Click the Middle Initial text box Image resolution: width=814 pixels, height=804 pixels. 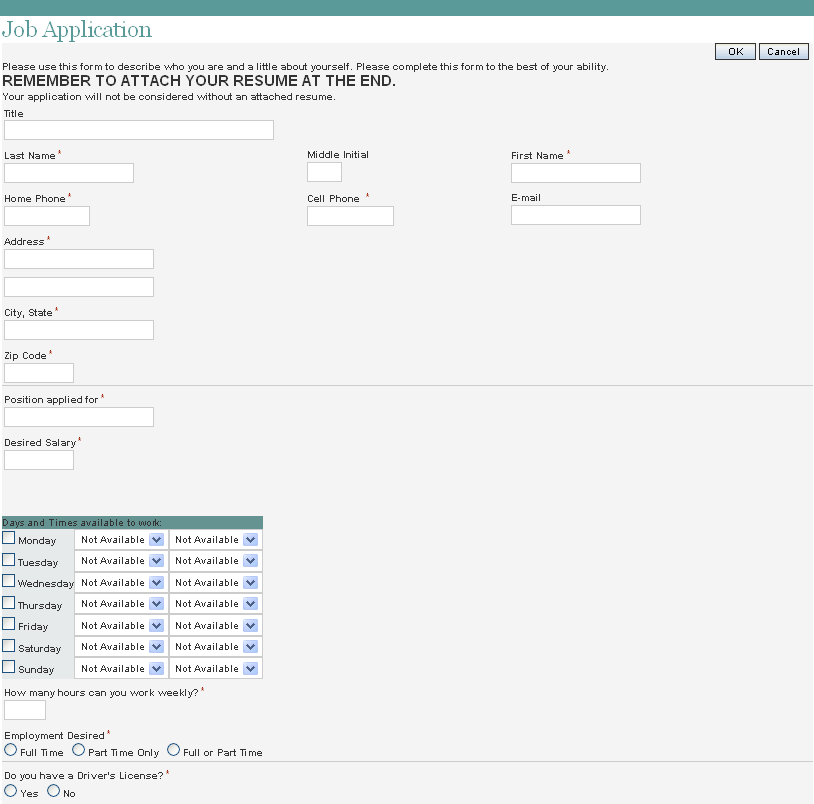(x=324, y=172)
